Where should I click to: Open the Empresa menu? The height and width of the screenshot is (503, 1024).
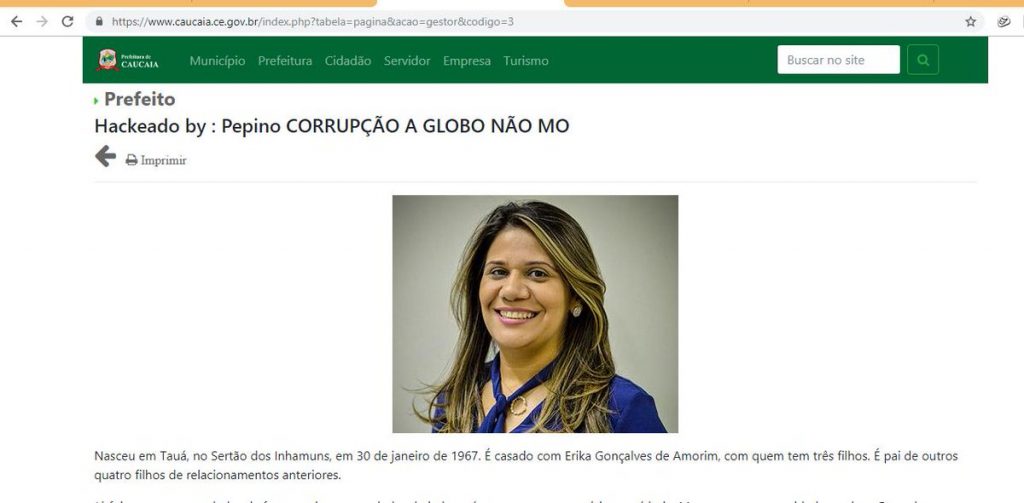[x=467, y=61]
